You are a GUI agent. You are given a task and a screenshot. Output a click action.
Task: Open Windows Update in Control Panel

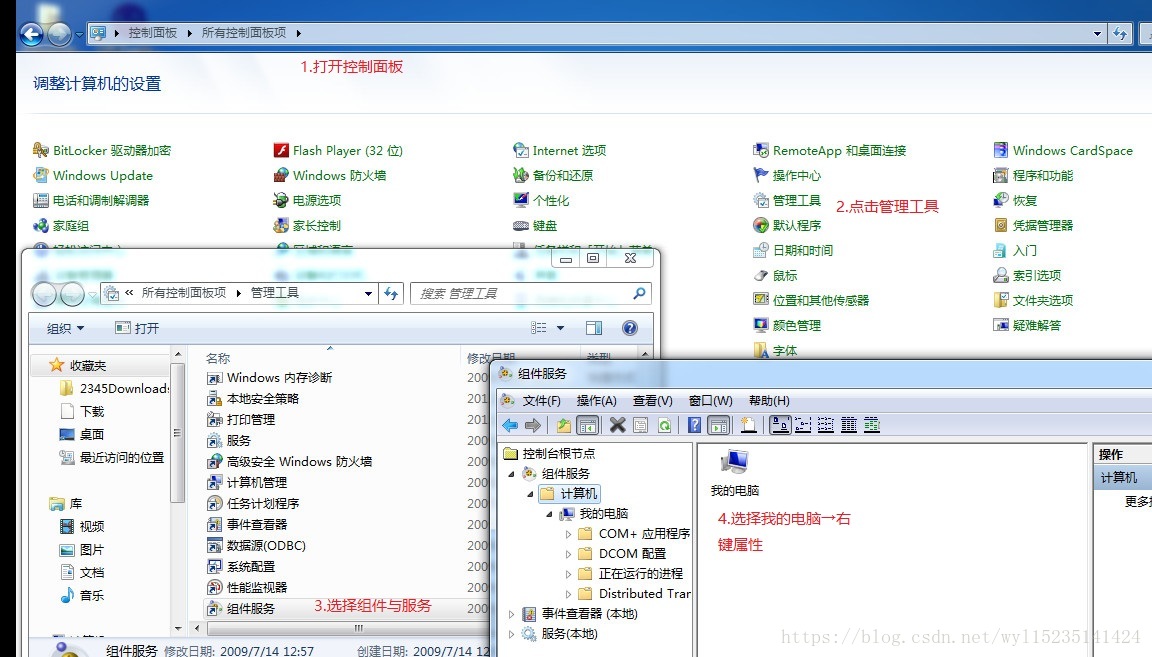102,176
